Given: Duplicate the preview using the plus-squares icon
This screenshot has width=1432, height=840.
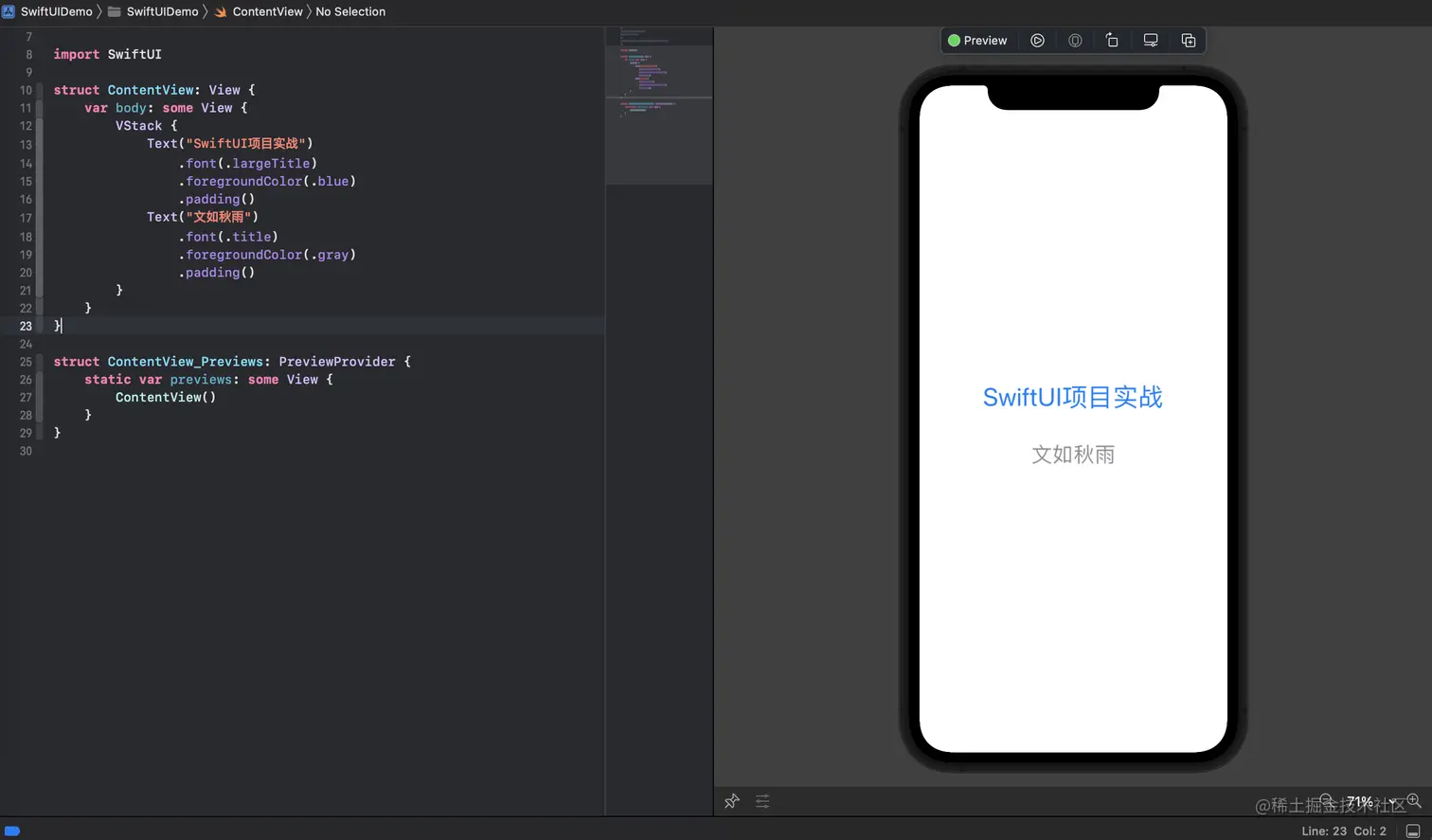Looking at the screenshot, I should click(1189, 41).
